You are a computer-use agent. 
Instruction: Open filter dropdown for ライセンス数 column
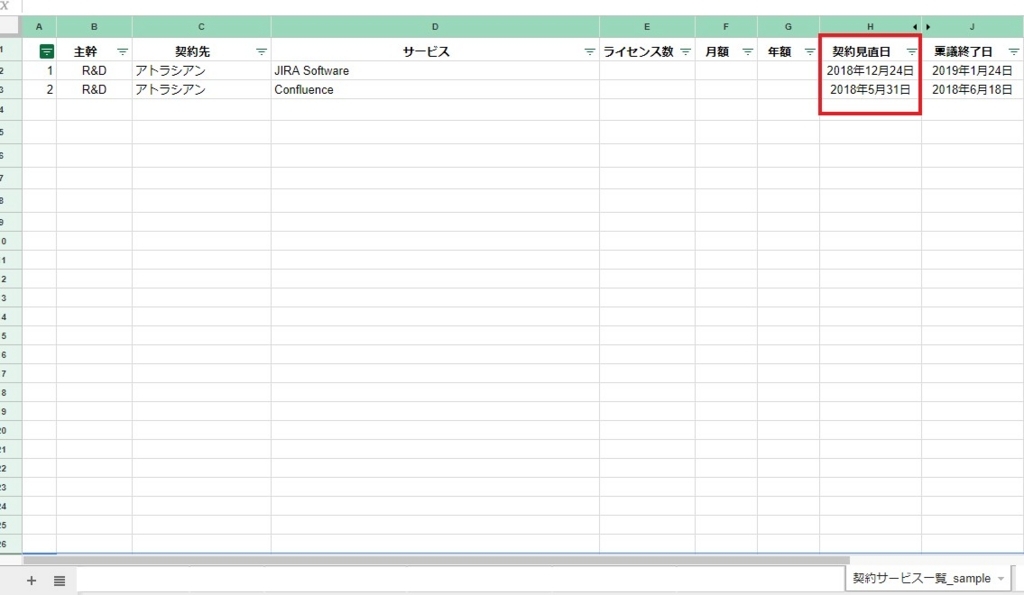tap(685, 52)
